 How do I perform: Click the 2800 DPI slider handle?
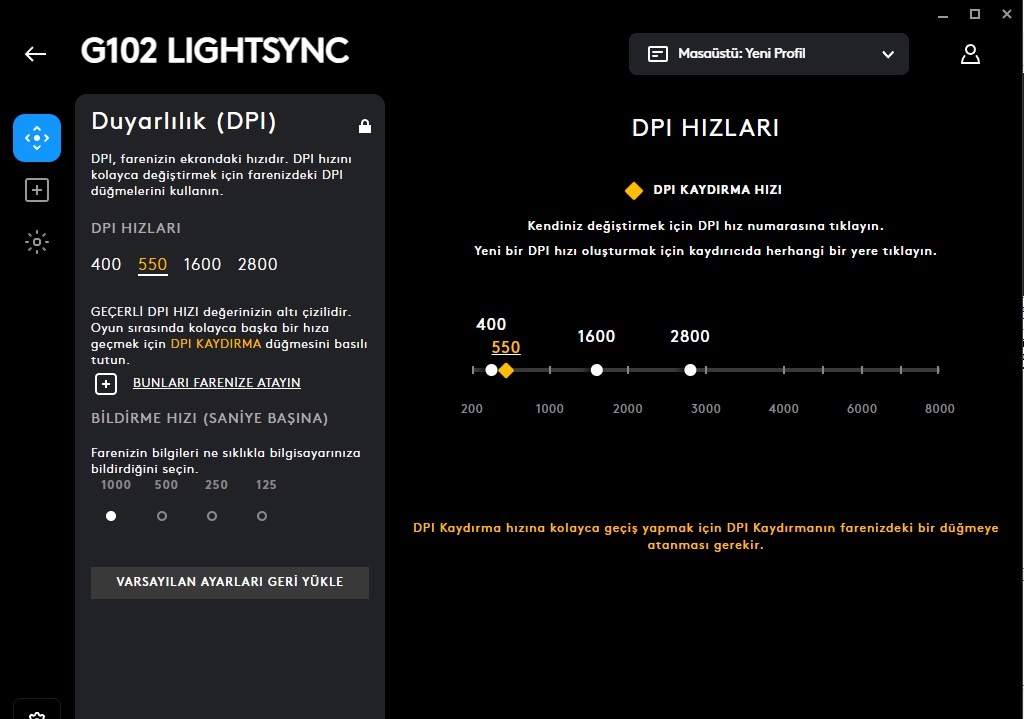(x=690, y=370)
